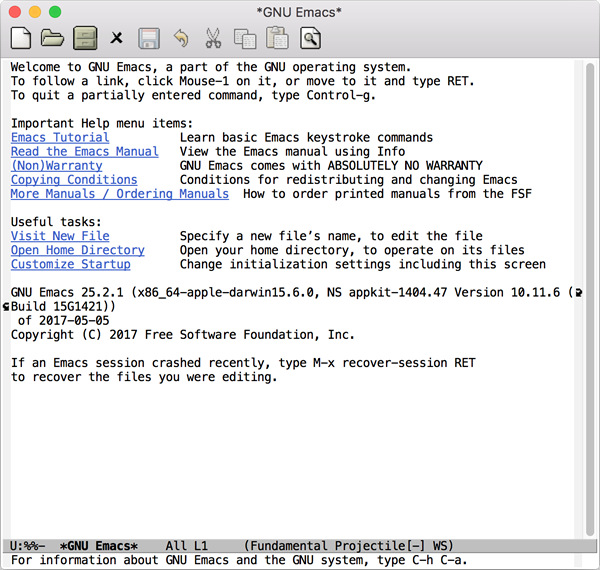Screen dimensions: 600x570
Task: Click the U:%%- status in mode line
Action: [28, 546]
